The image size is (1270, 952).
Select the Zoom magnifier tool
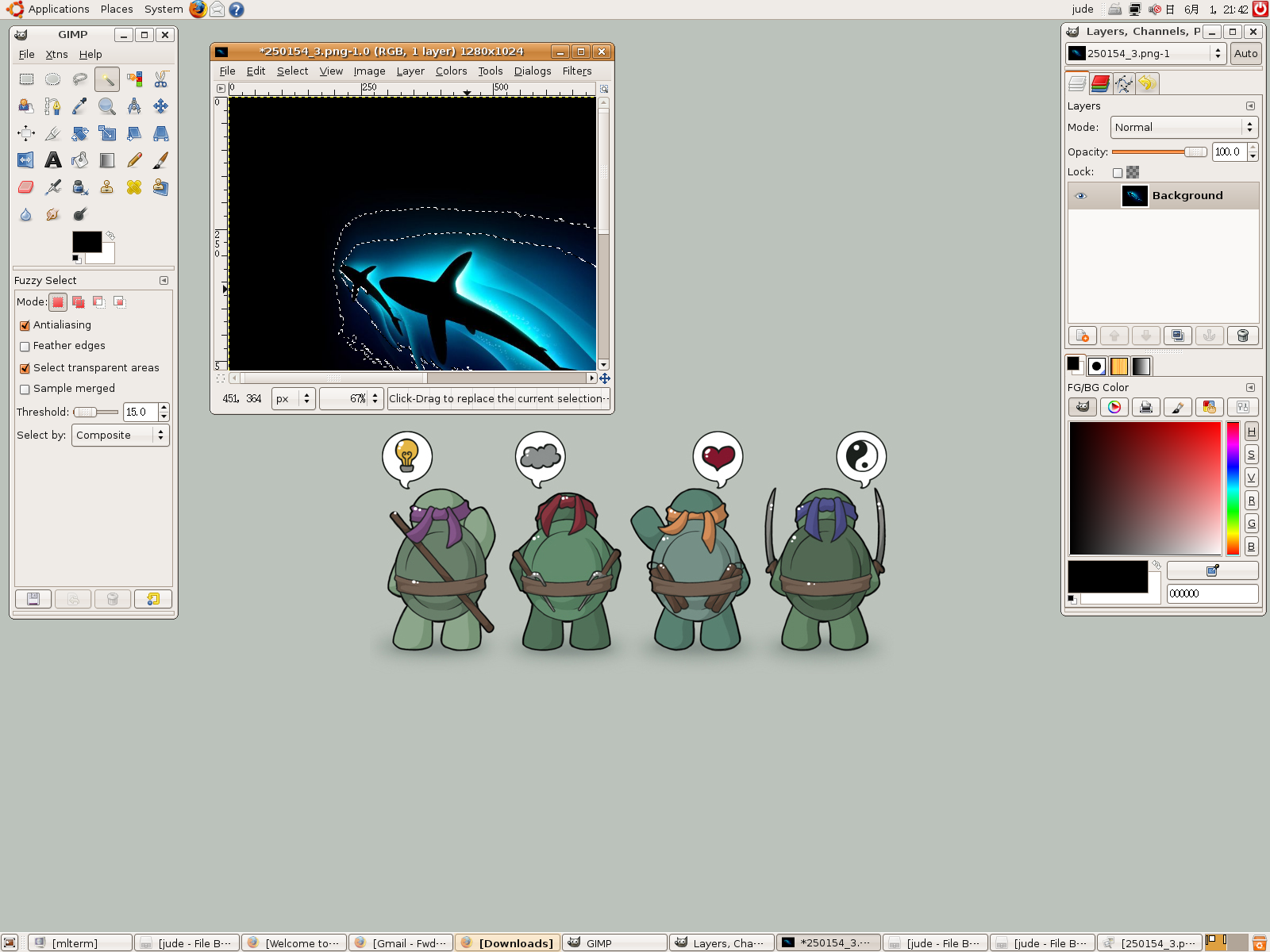click(107, 106)
